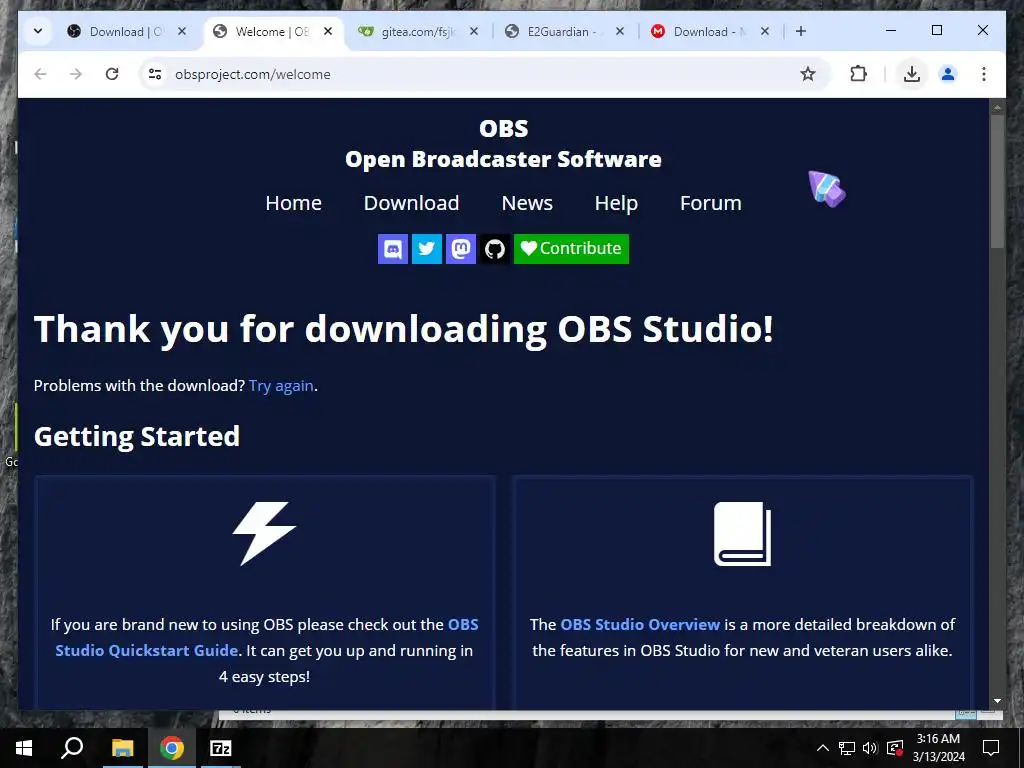This screenshot has height=768, width=1024.
Task: Select Forum in the OBS navigation
Action: click(x=711, y=203)
